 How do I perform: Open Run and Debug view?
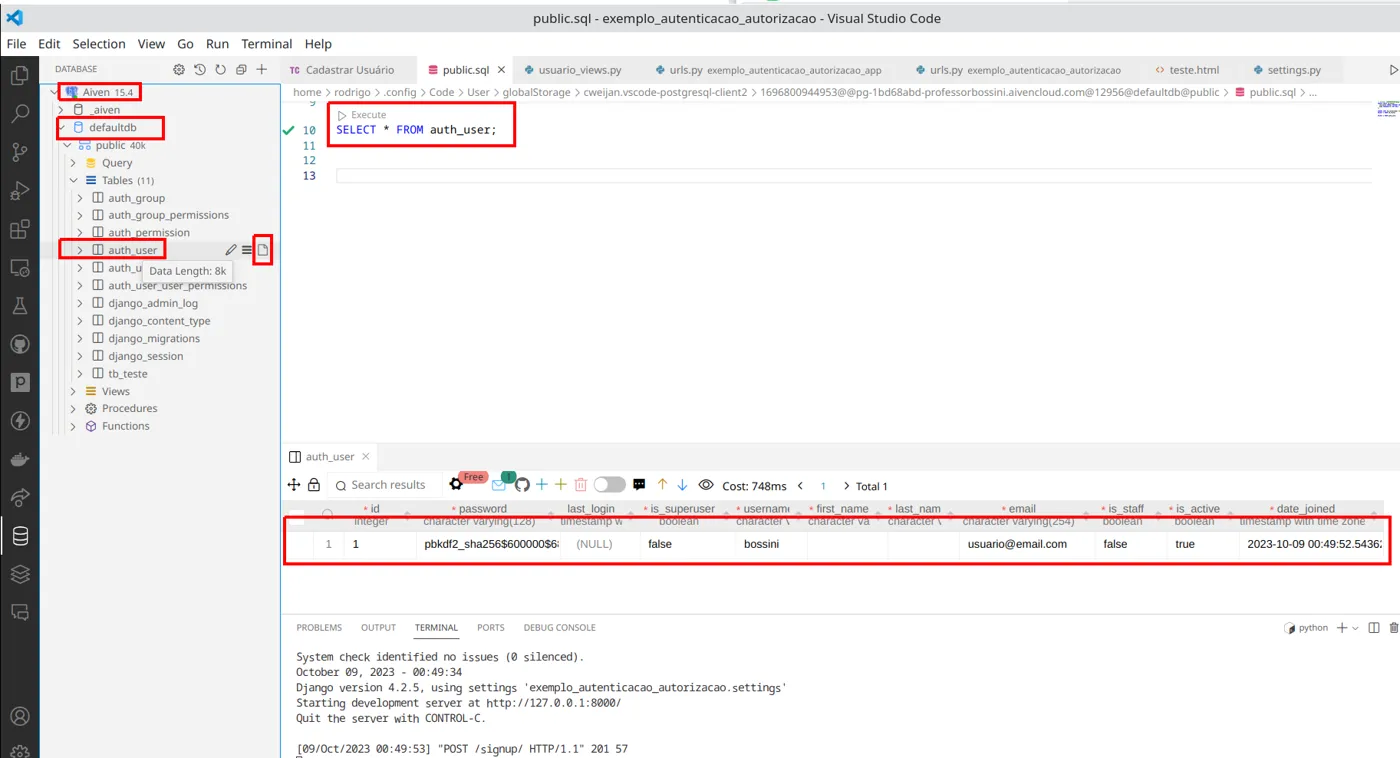pyautogui.click(x=19, y=191)
